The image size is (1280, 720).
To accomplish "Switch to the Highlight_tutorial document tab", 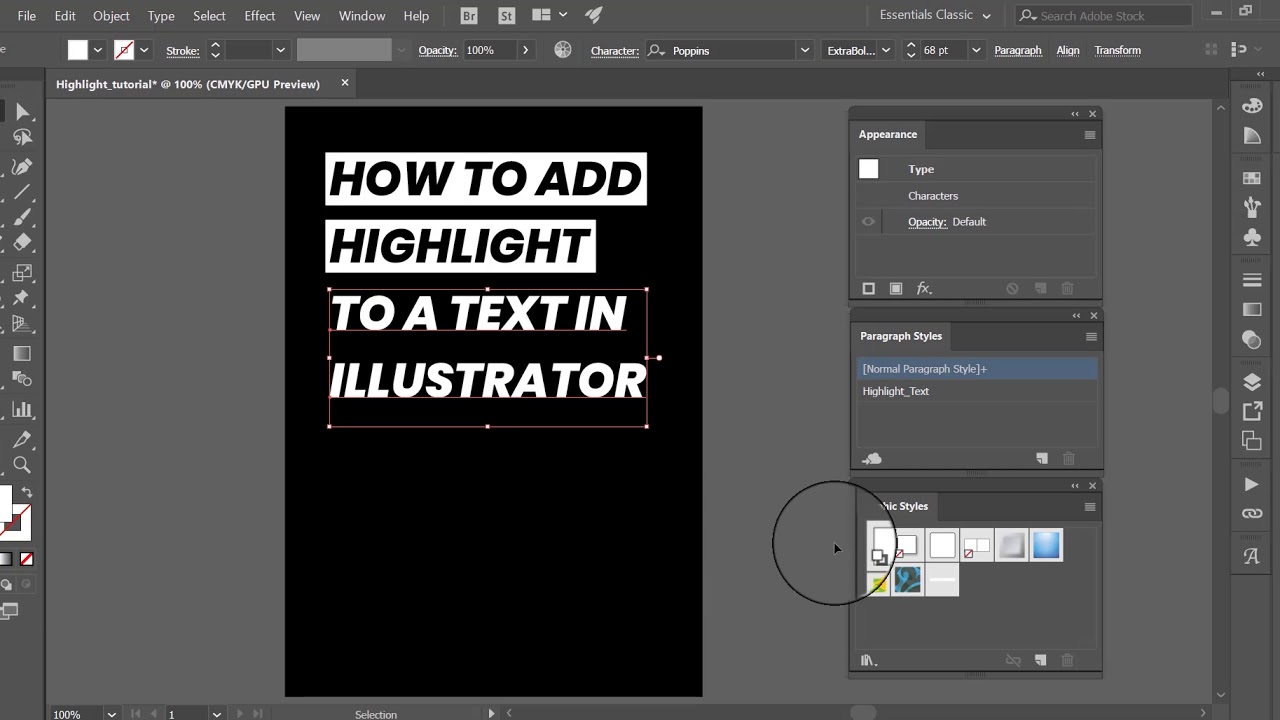I will [188, 84].
